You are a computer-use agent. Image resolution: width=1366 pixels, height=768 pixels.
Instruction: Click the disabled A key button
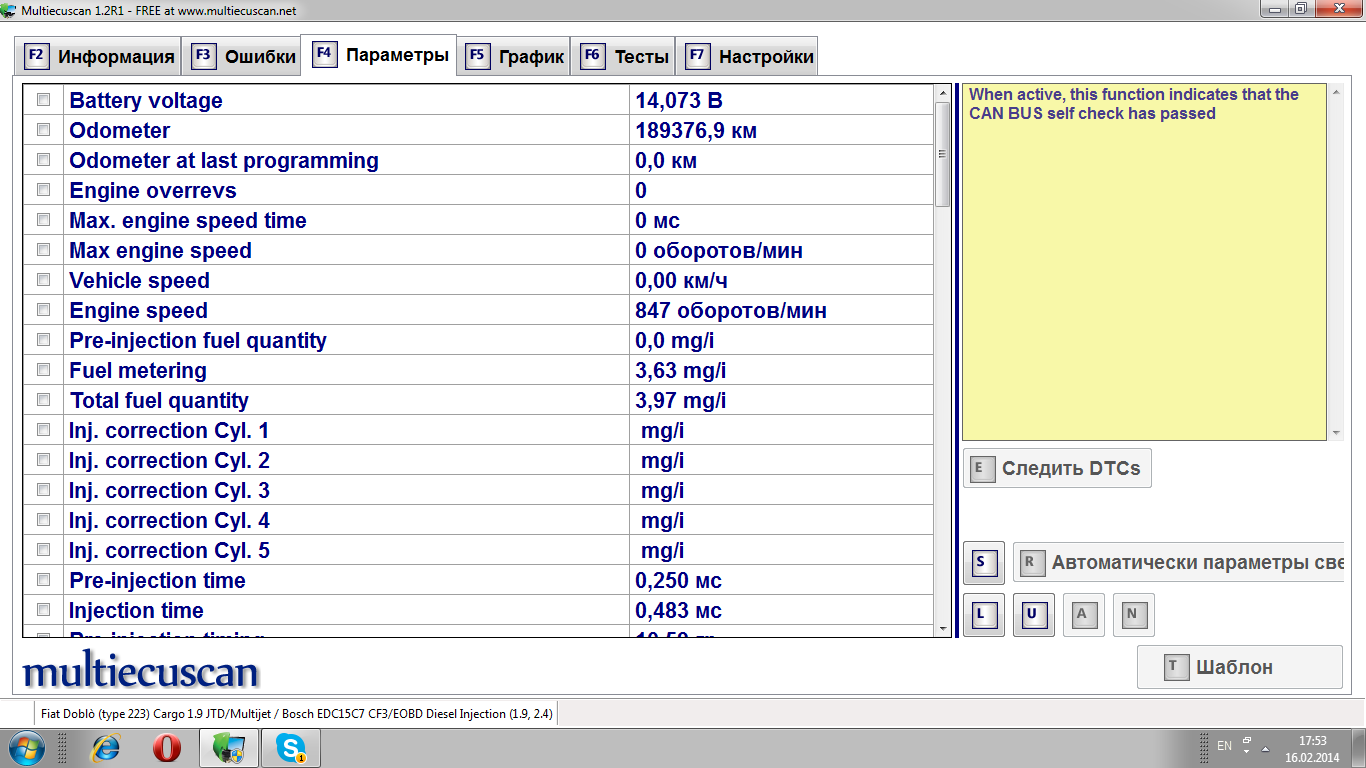click(1083, 614)
